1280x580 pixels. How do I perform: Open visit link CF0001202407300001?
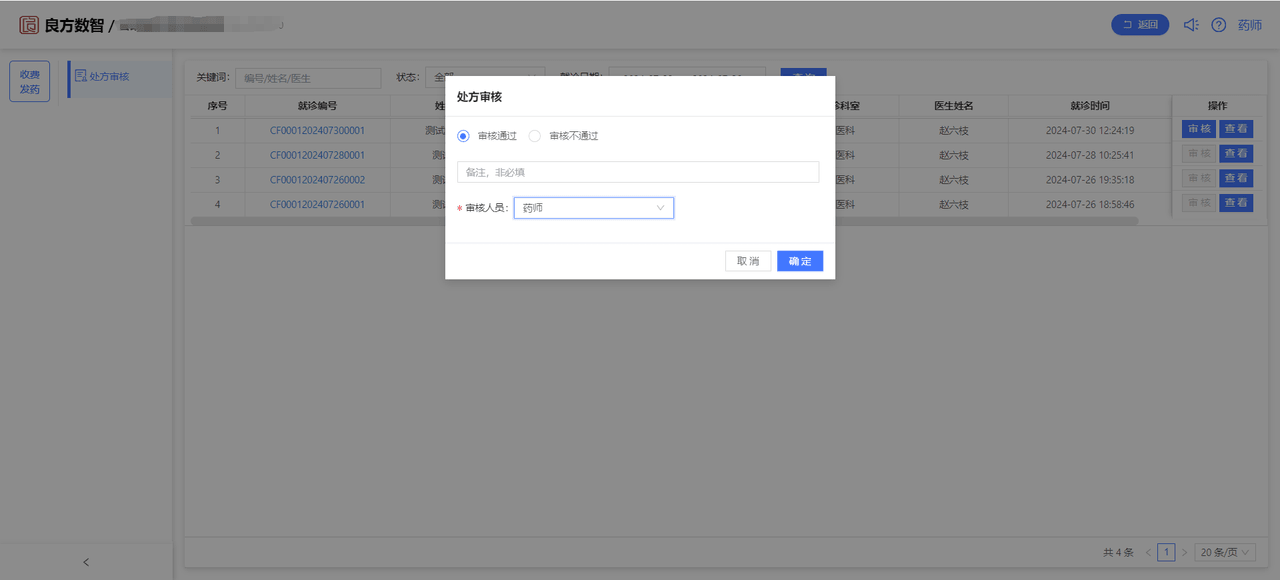(x=317, y=130)
